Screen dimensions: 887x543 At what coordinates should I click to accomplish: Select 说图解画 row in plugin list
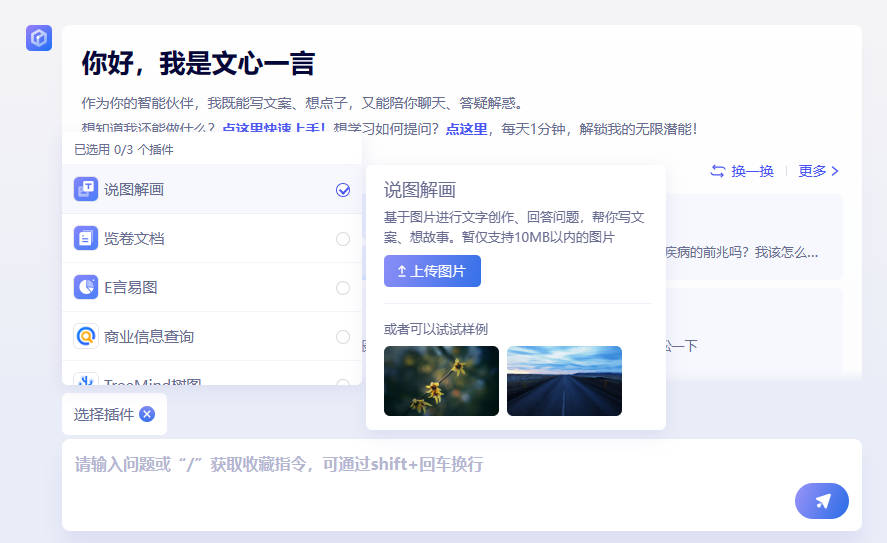click(x=212, y=189)
